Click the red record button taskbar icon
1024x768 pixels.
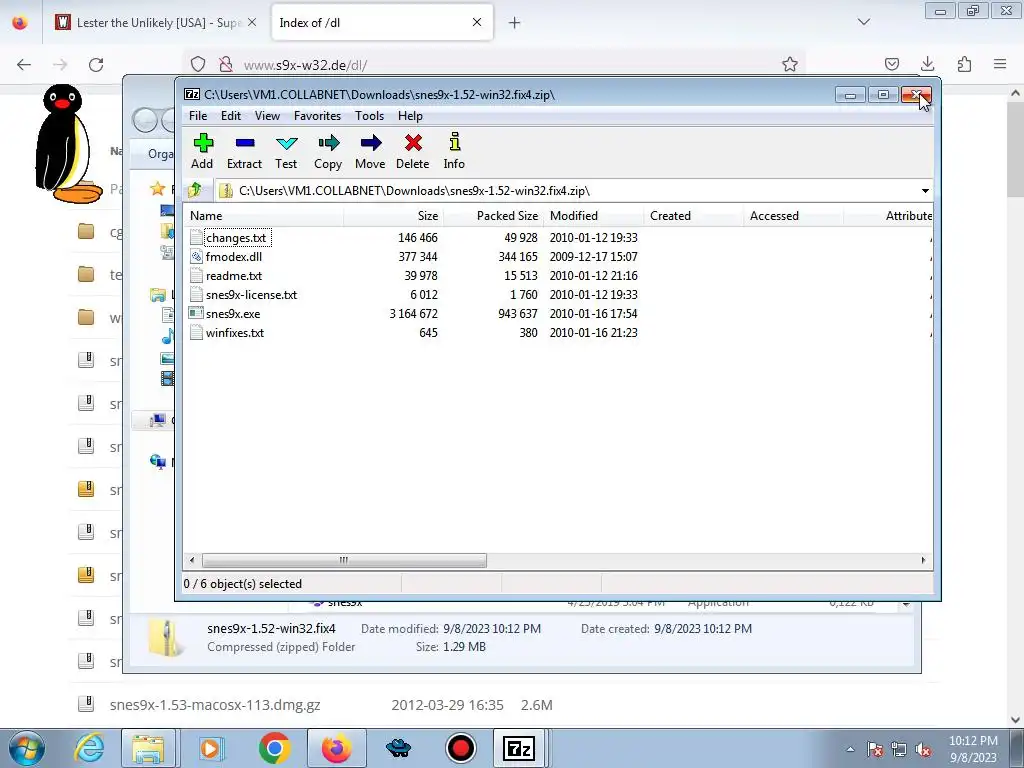tap(461, 748)
